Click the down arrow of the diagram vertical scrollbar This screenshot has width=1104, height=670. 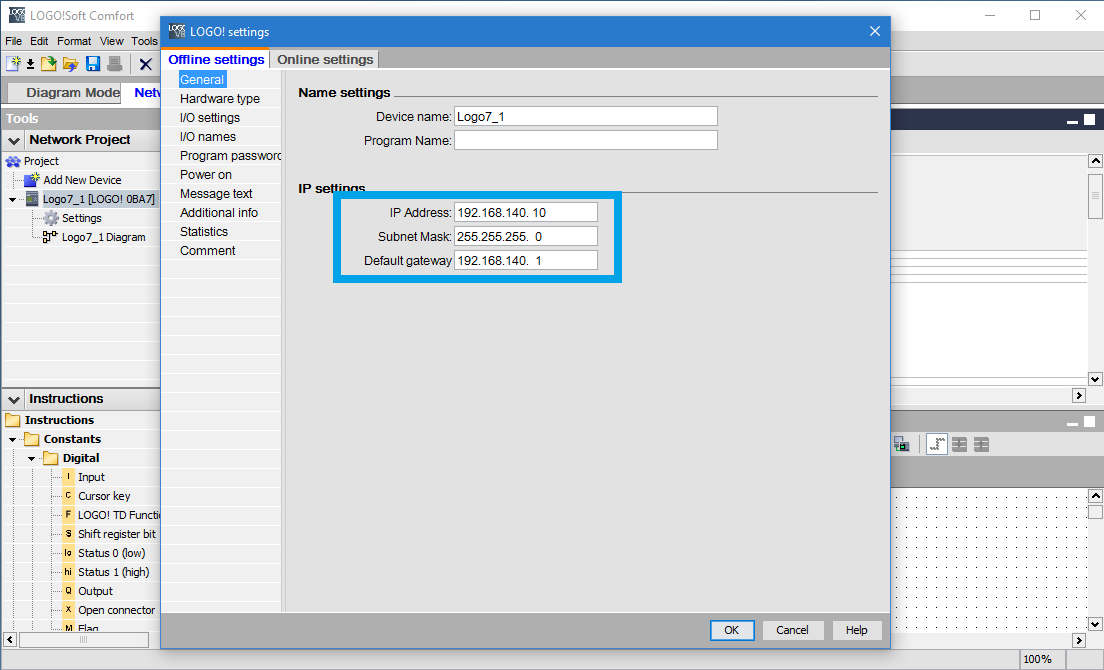click(1095, 624)
